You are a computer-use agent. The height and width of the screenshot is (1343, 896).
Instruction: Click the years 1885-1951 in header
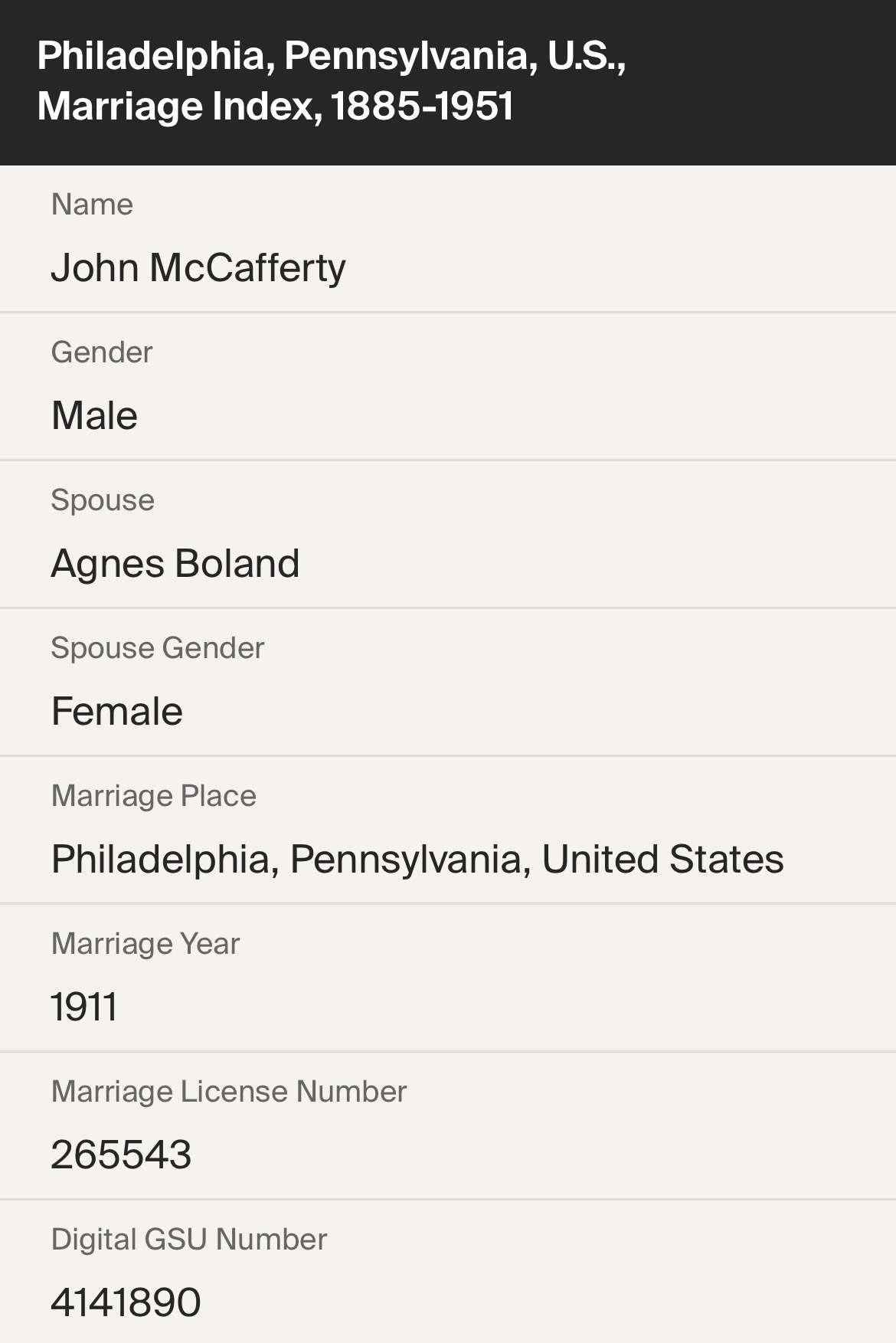[423, 106]
